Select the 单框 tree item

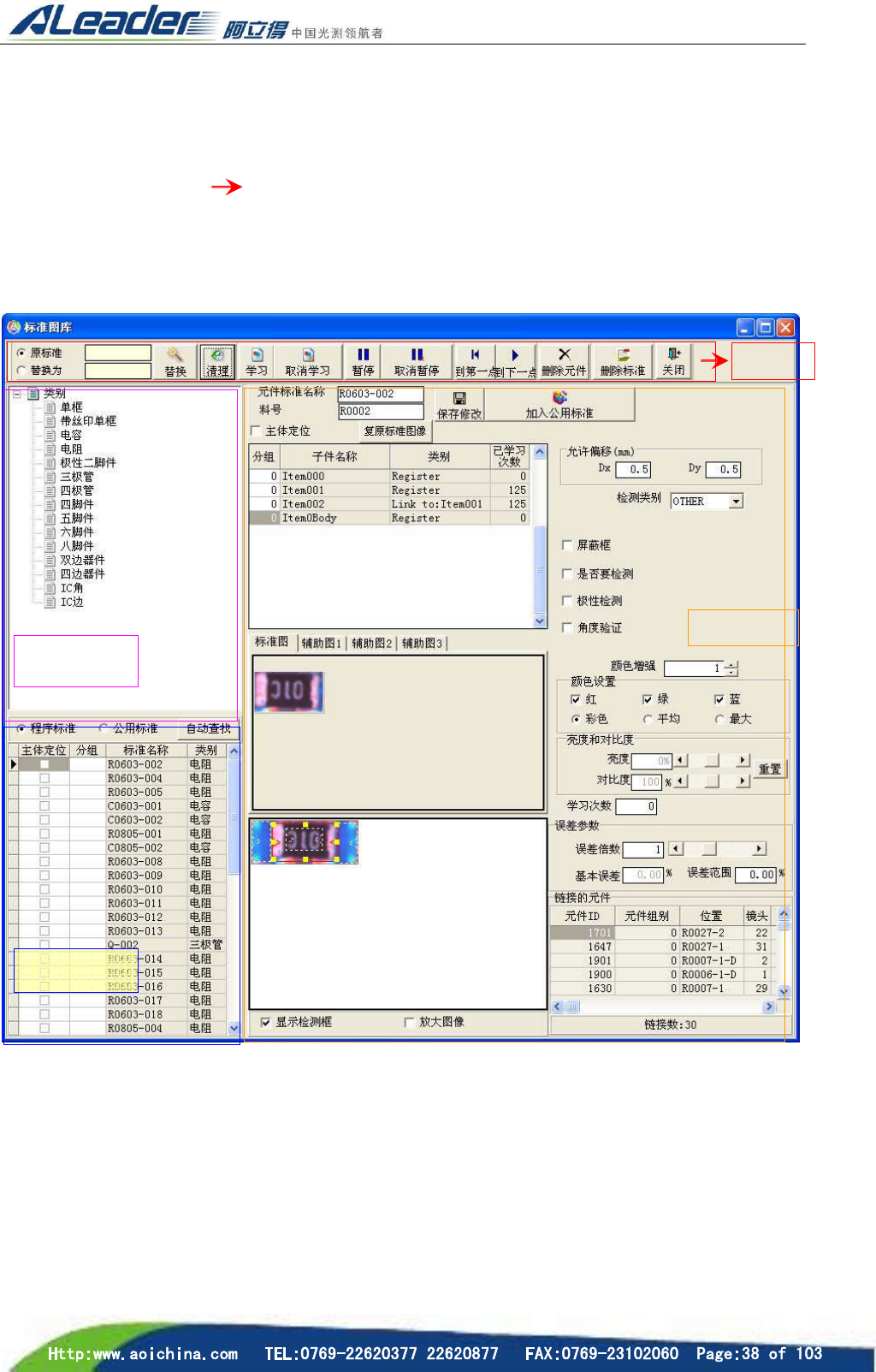click(x=72, y=407)
